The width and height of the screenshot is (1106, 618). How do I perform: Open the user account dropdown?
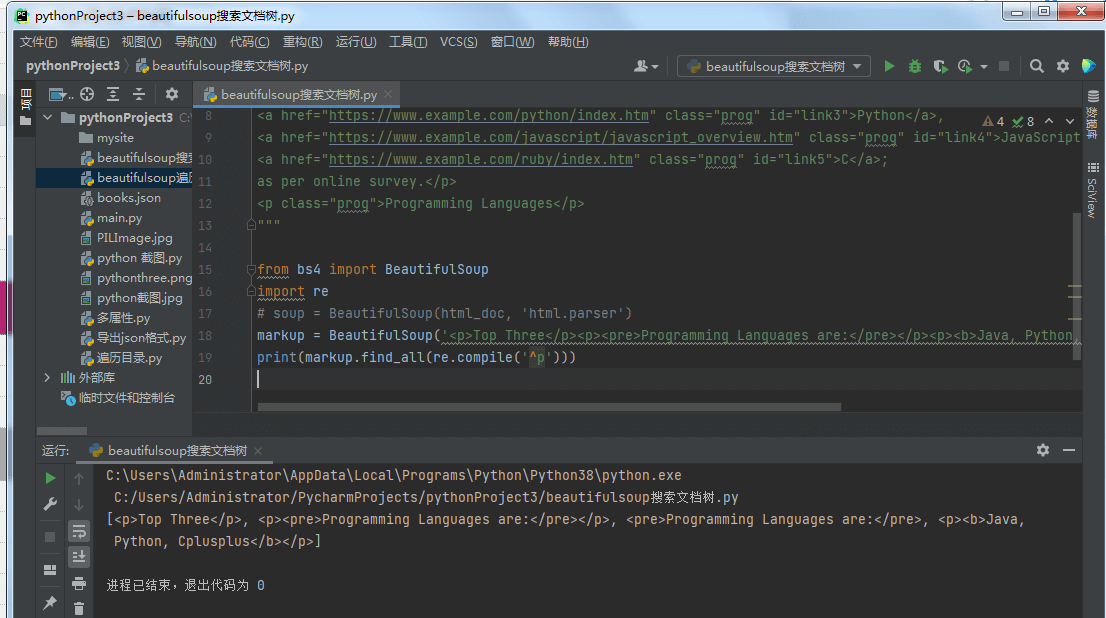point(646,66)
